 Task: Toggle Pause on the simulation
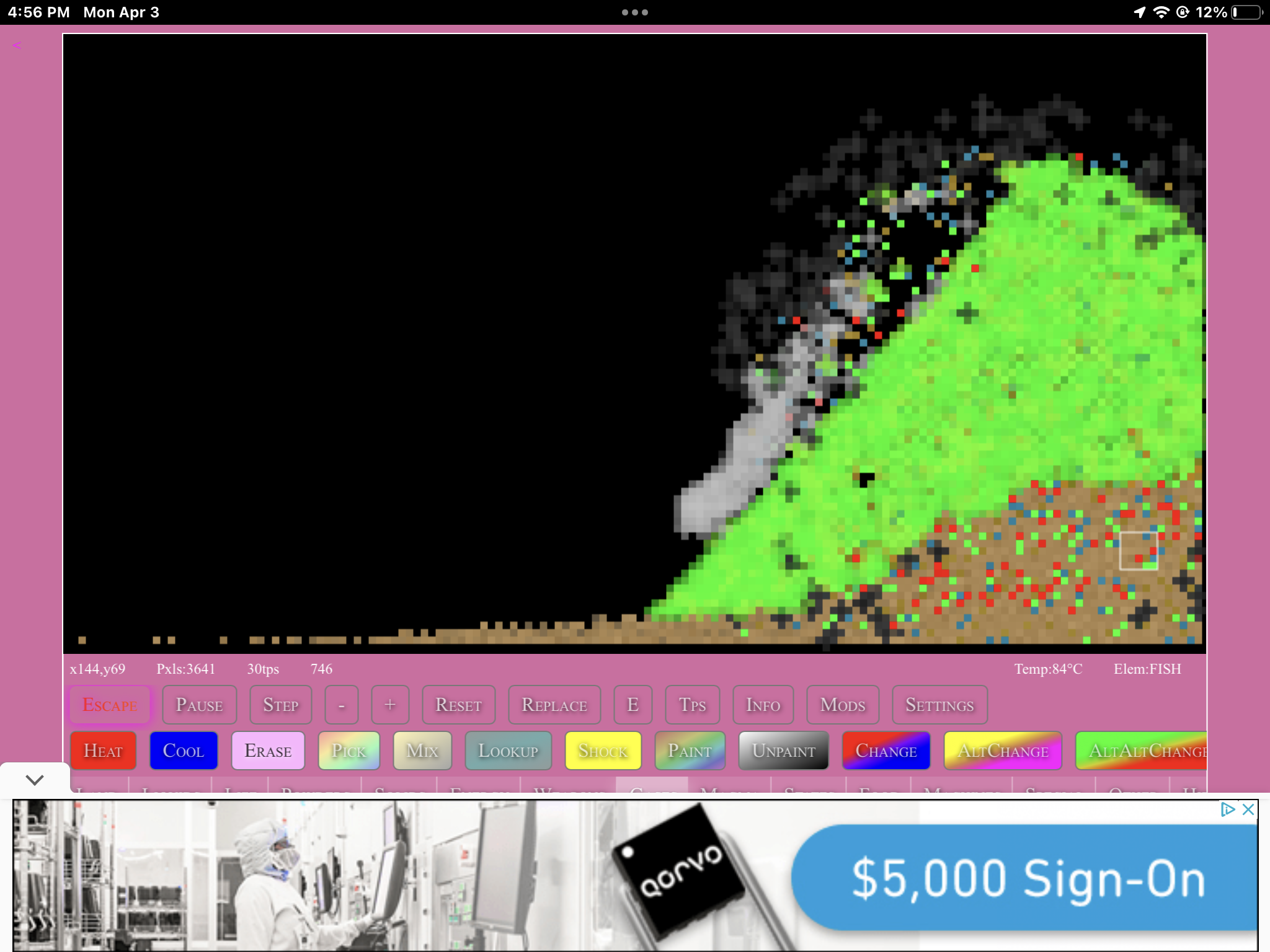(x=199, y=705)
